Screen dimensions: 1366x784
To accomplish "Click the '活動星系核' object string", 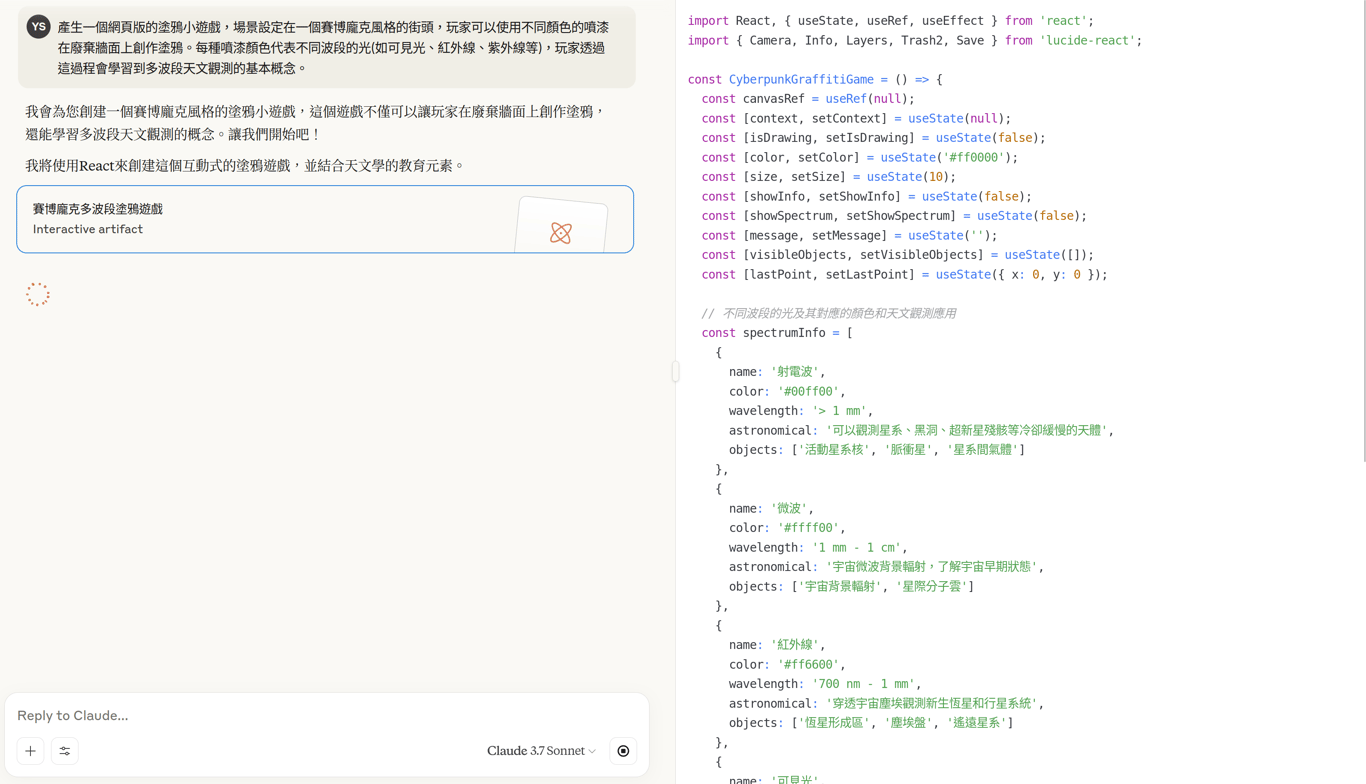I will [x=833, y=450].
